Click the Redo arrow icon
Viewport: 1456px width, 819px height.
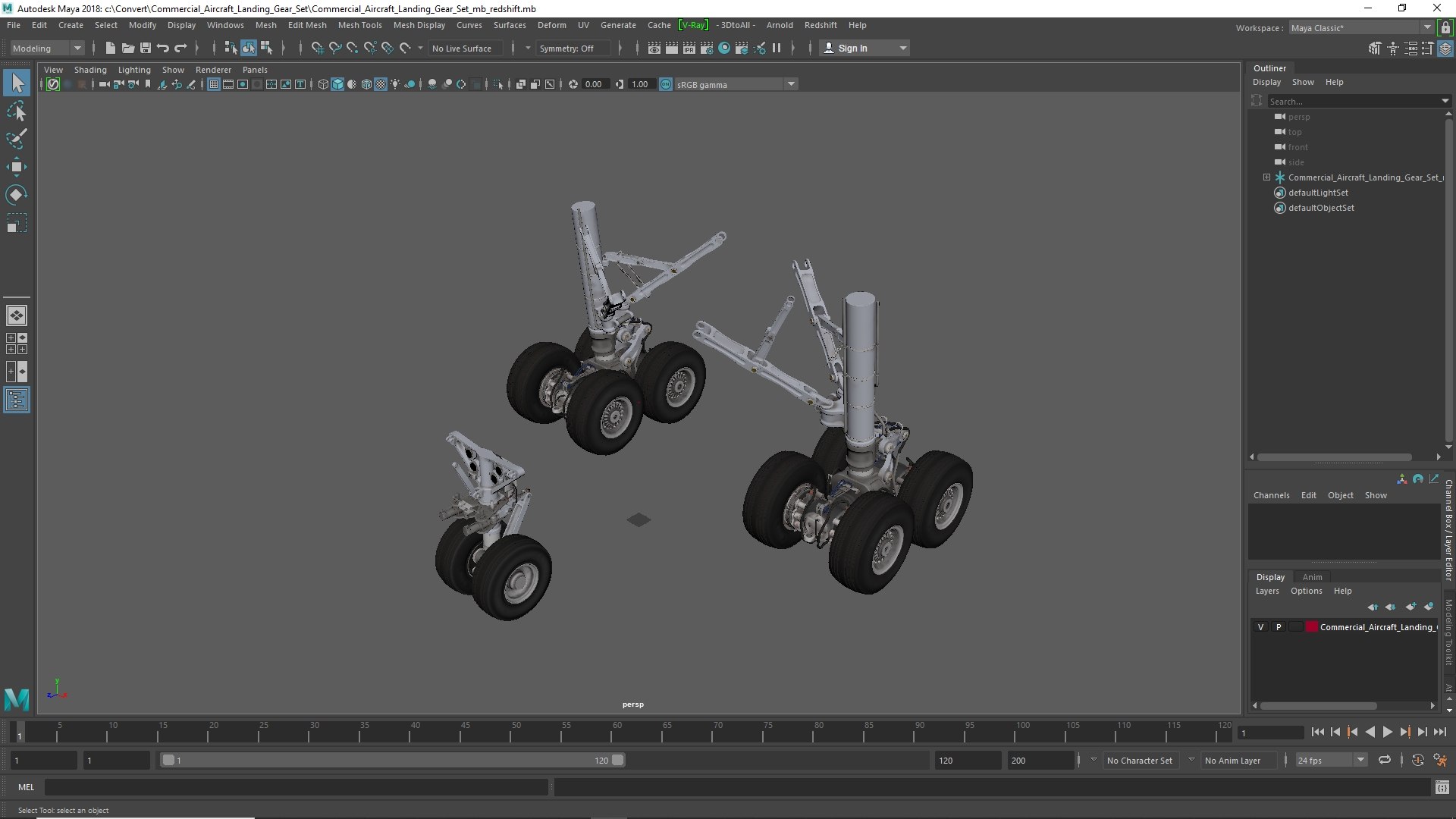(180, 48)
